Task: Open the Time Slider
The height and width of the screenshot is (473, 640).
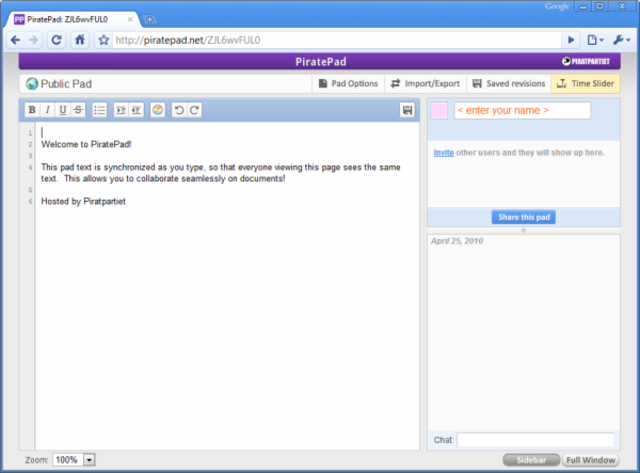Action: (x=586, y=84)
